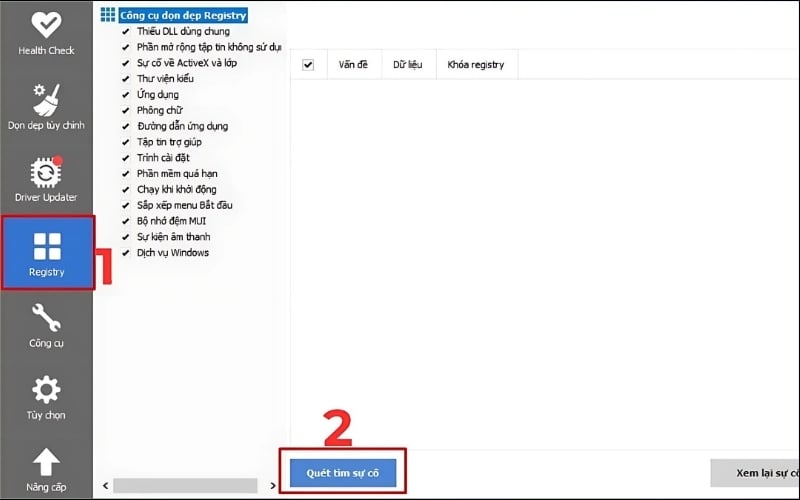Toggle Đường dẫn ứng dụng checkbox
The width and height of the screenshot is (800, 500).
coord(126,127)
